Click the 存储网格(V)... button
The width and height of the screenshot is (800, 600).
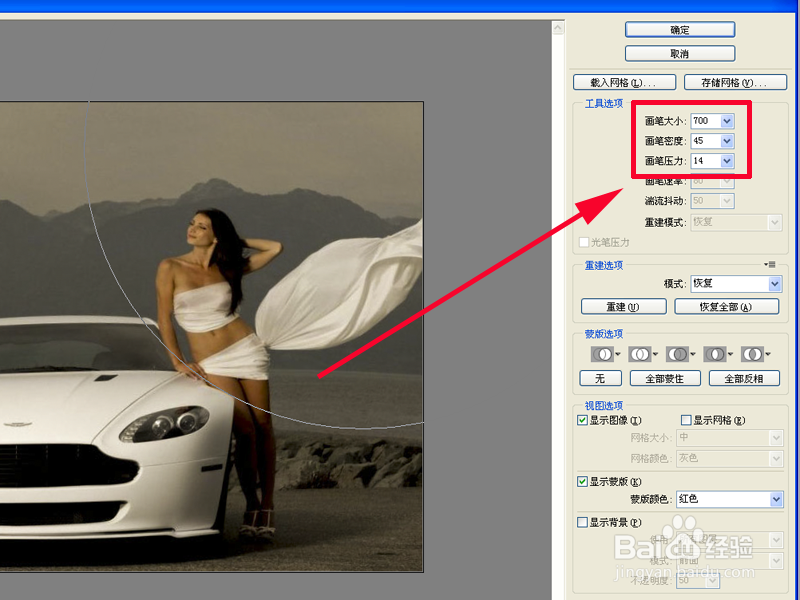735,82
